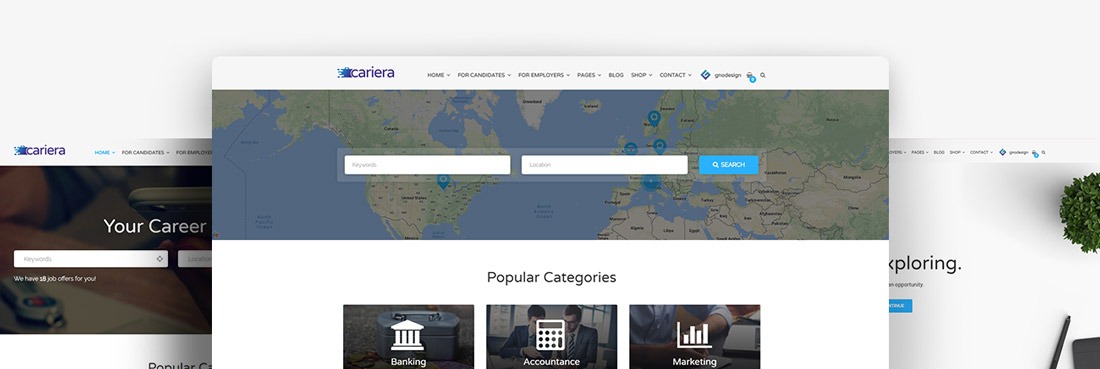Open the BLOG page in center window

click(616, 75)
